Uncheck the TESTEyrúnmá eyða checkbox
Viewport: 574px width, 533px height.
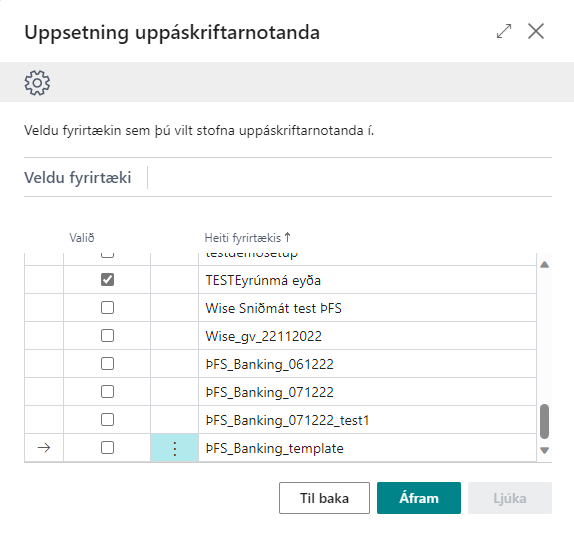point(107,280)
